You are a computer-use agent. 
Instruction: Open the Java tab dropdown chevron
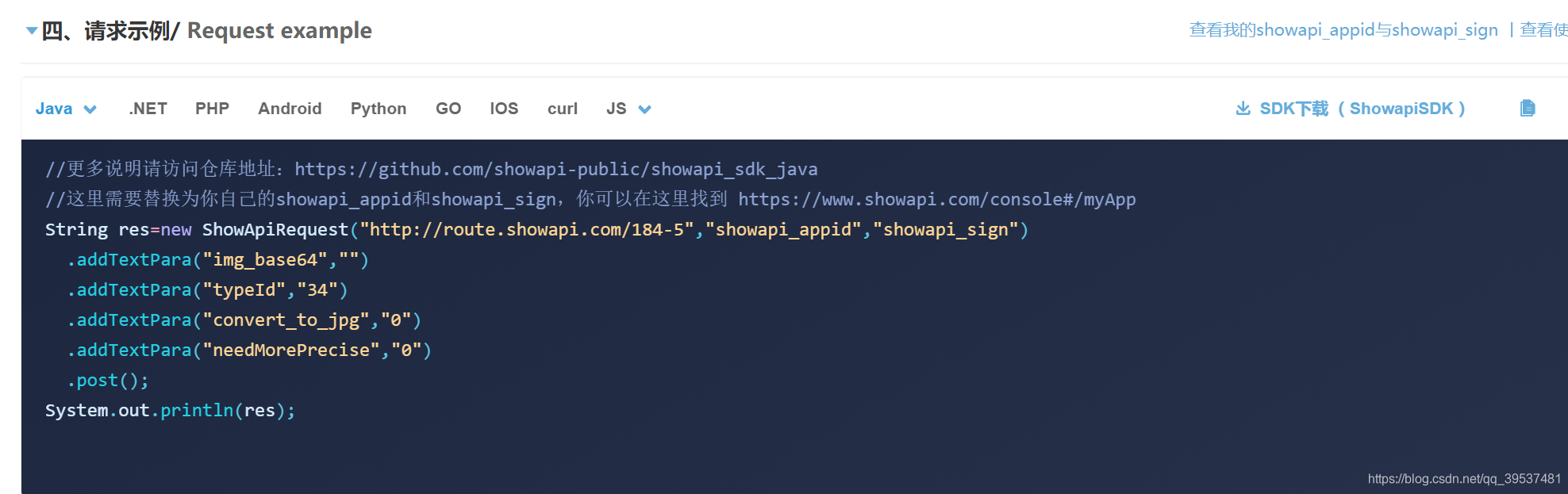90,109
